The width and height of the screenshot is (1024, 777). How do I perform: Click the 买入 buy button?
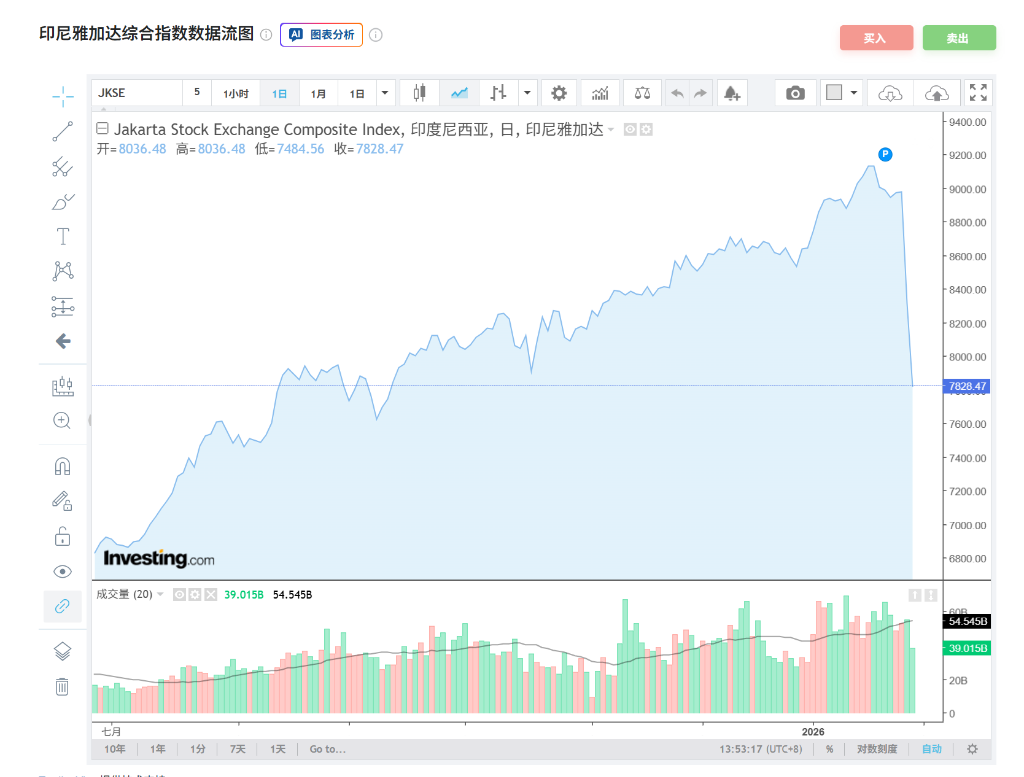pyautogui.click(x=876, y=38)
